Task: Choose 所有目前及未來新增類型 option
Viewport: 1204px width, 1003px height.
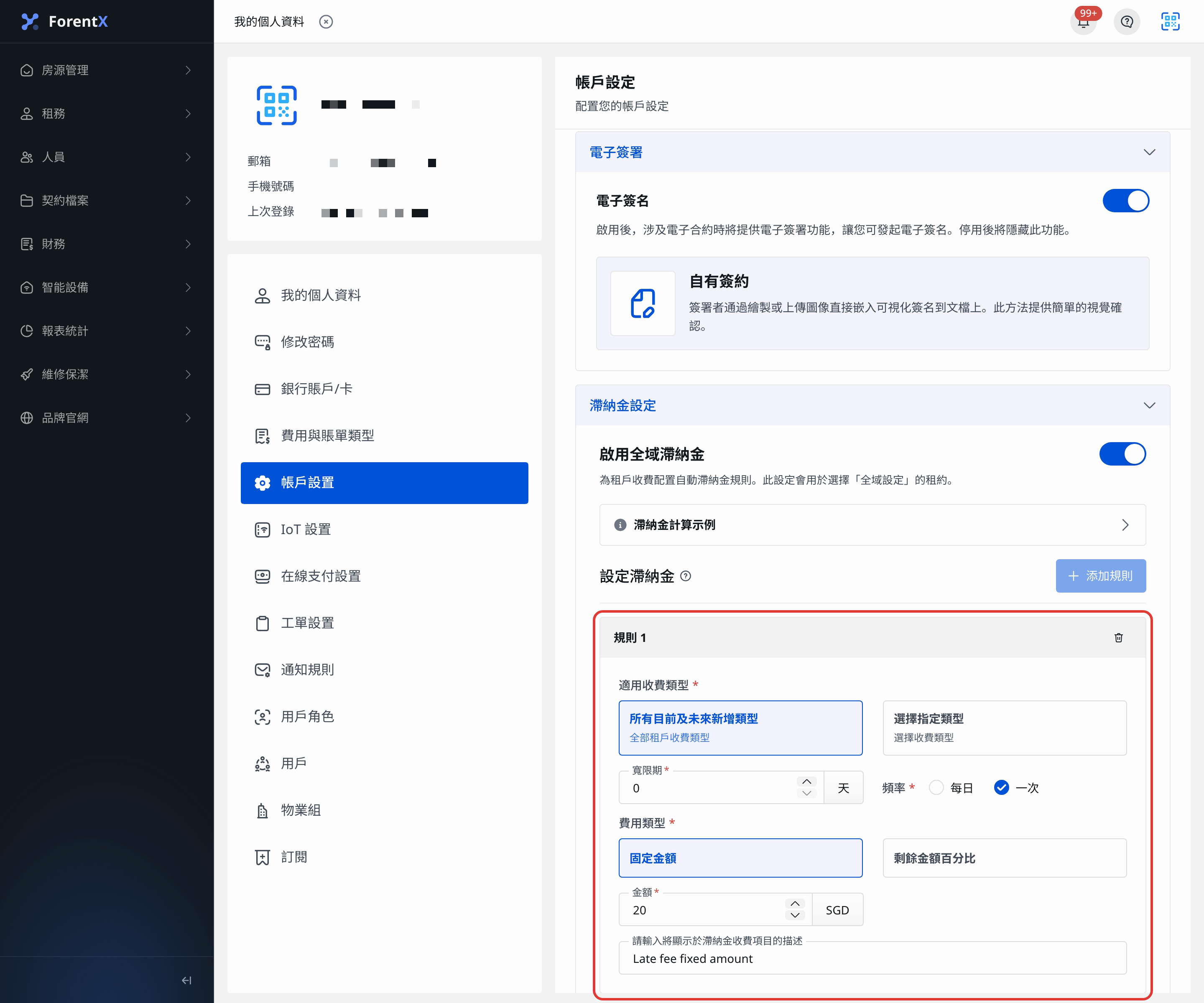Action: 740,728
